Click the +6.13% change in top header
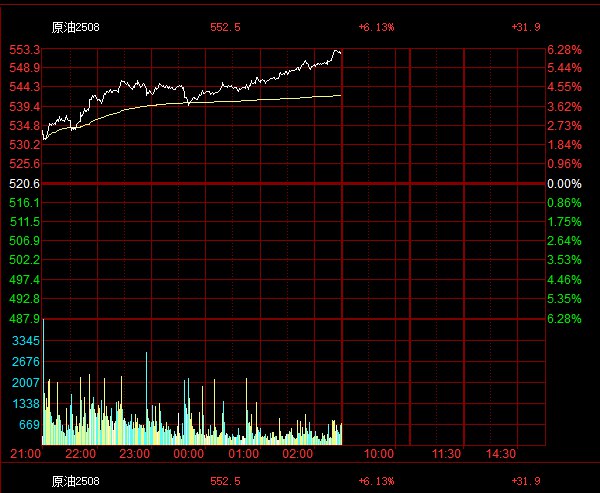Viewport: 600px width, 493px height. pos(376,27)
